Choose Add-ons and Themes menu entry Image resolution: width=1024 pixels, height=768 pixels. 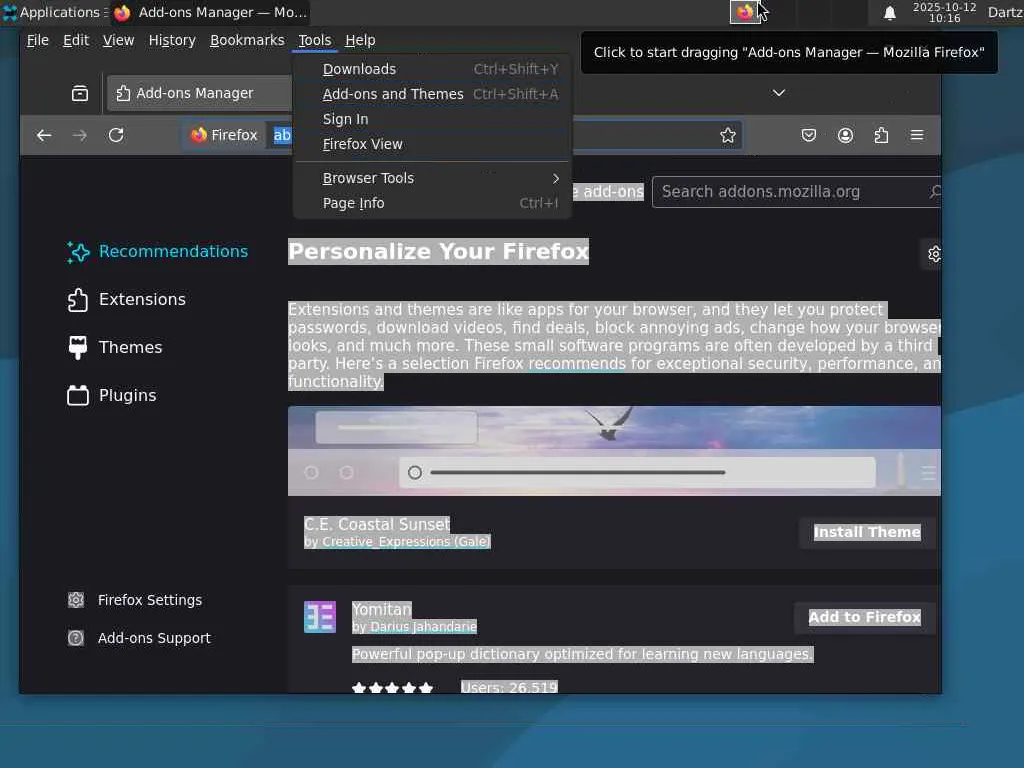coord(433,94)
